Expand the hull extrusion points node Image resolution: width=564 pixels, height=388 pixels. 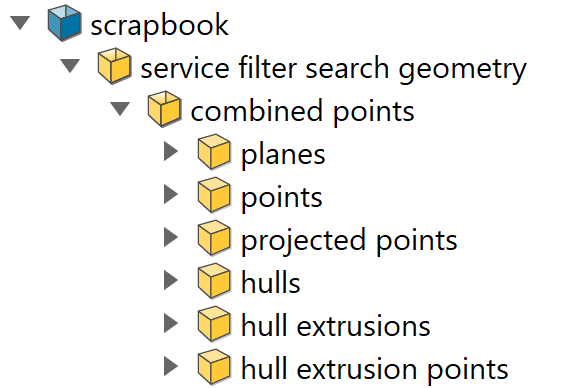[x=171, y=366]
